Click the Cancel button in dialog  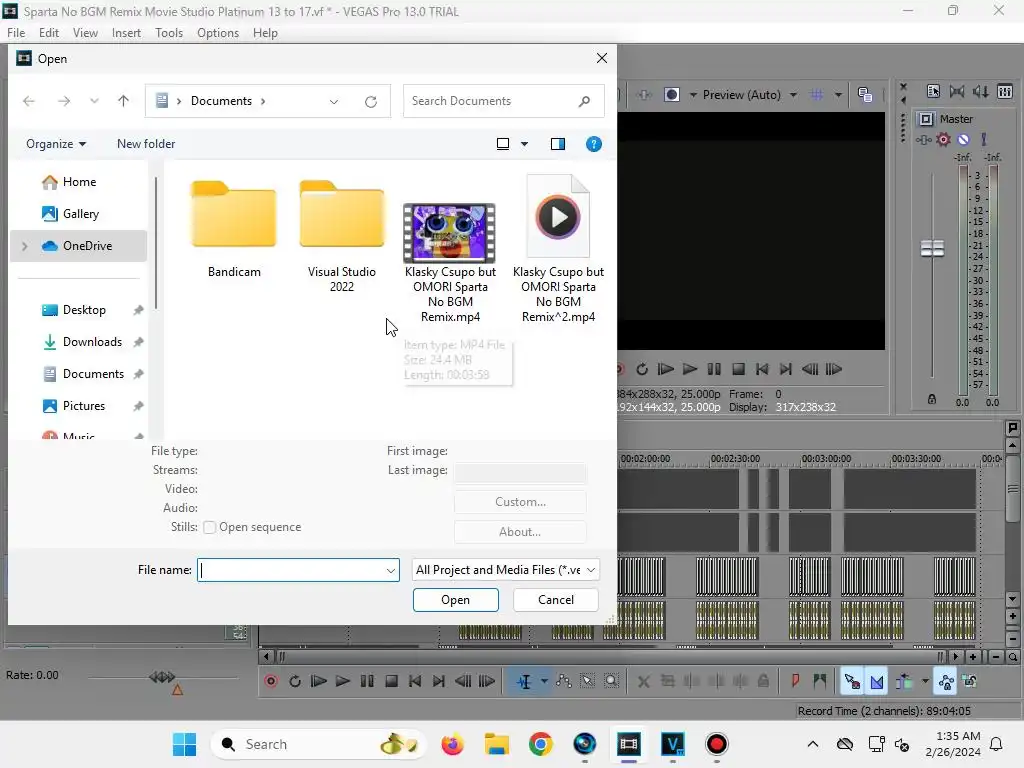click(556, 600)
